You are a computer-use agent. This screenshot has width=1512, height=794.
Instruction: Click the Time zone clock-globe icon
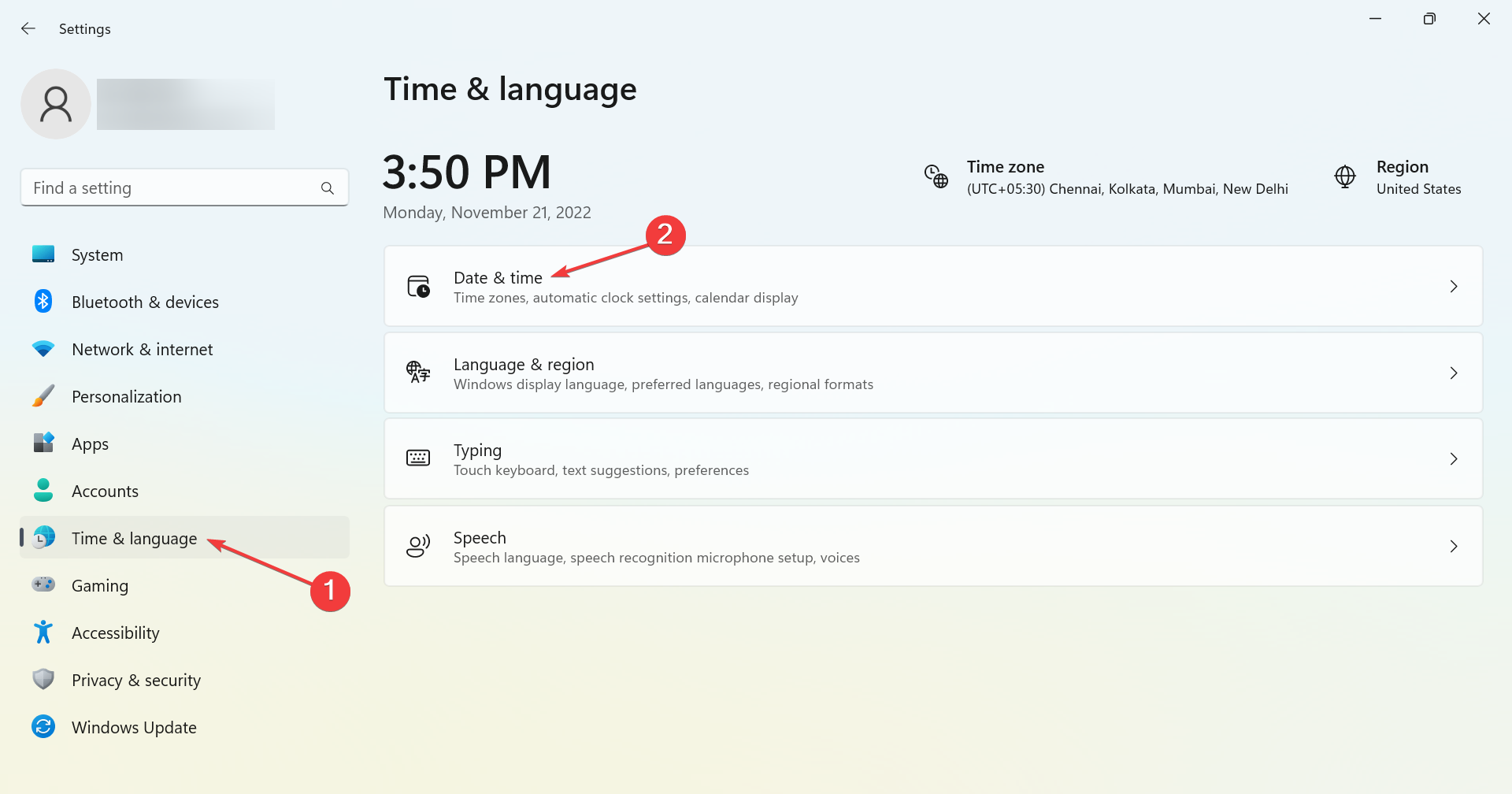(936, 176)
